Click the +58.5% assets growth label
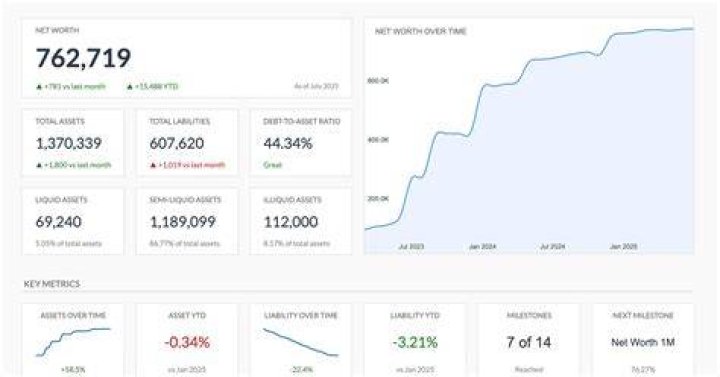This screenshot has height=377, width=720. tap(73, 369)
